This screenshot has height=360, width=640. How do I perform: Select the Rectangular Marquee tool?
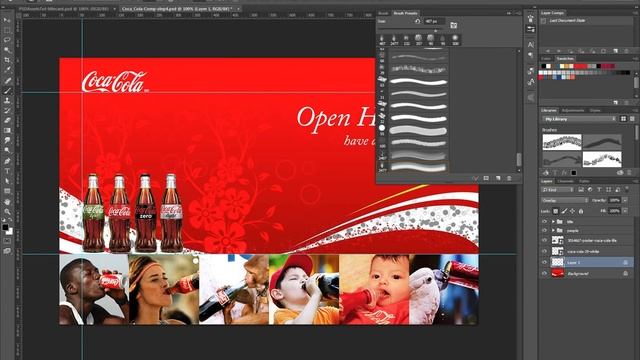click(x=7, y=30)
